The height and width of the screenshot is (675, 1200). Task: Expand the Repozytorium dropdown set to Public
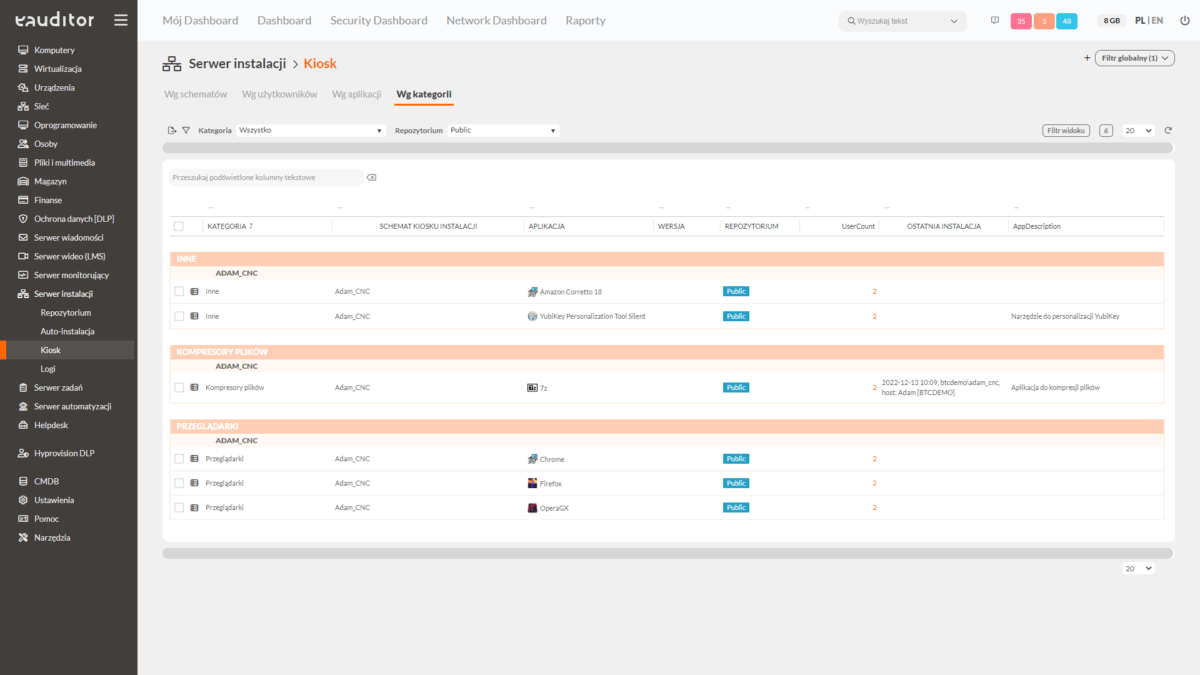tap(503, 130)
